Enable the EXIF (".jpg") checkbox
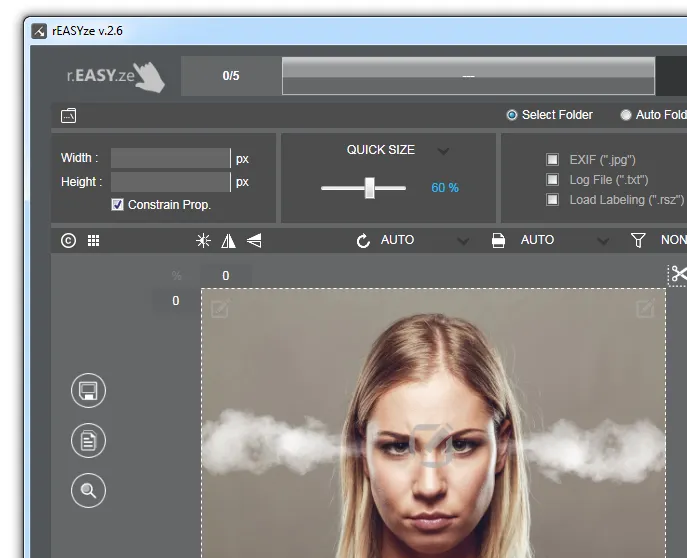 point(552,159)
